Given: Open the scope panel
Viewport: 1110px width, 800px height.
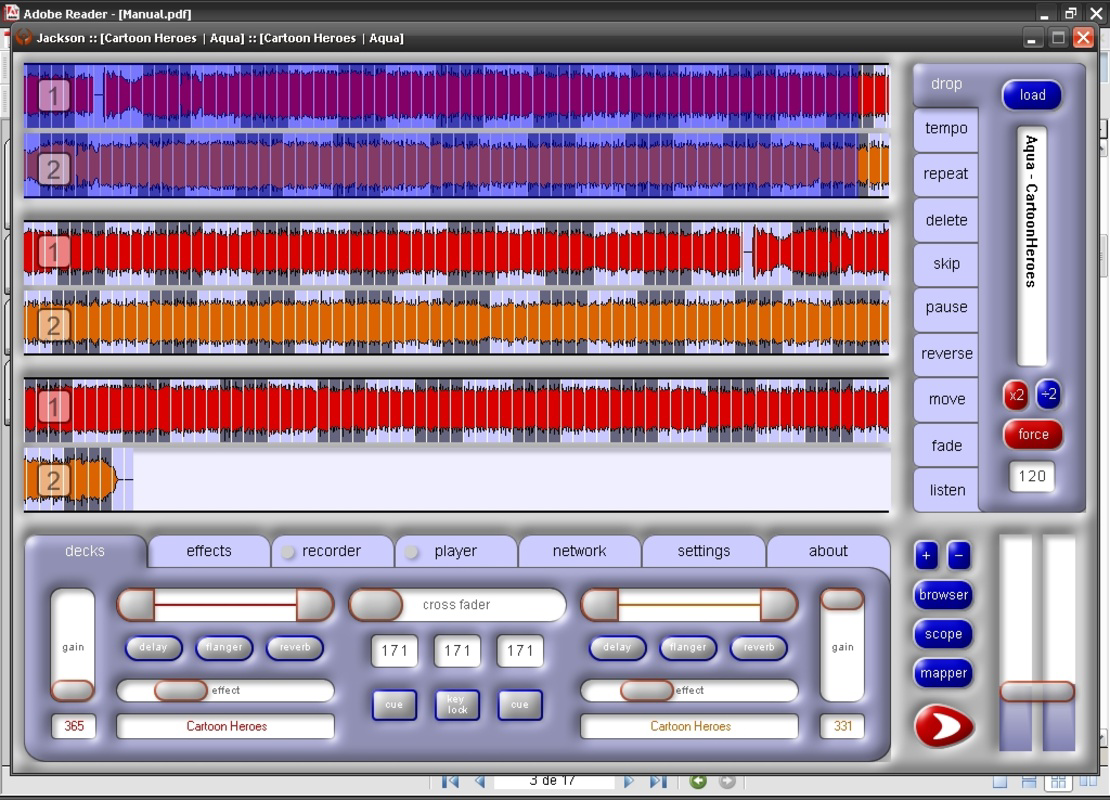Looking at the screenshot, I should (x=943, y=634).
